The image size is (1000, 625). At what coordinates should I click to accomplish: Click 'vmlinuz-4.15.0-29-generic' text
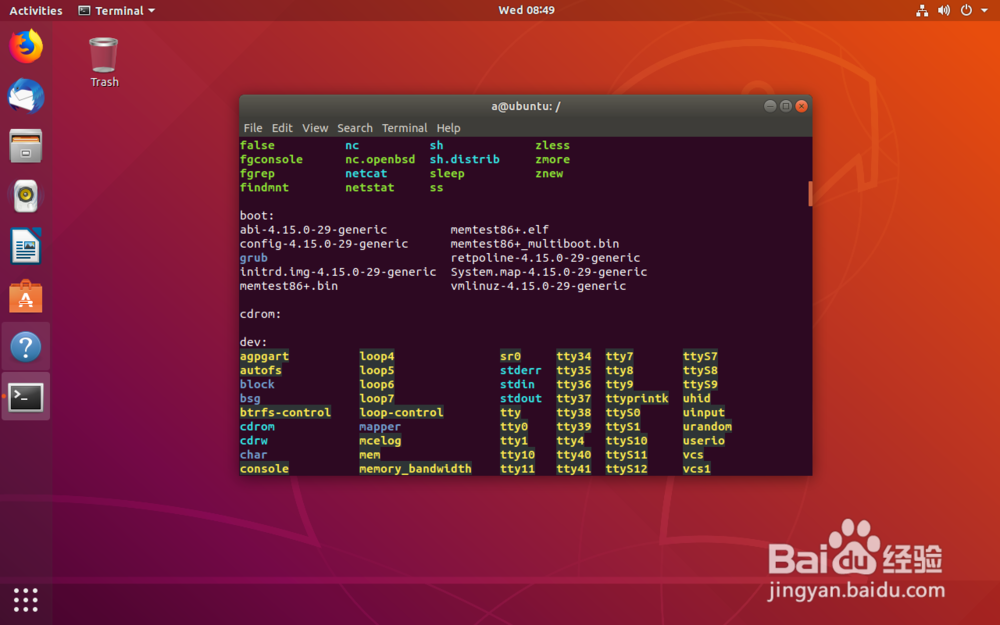[538, 286]
